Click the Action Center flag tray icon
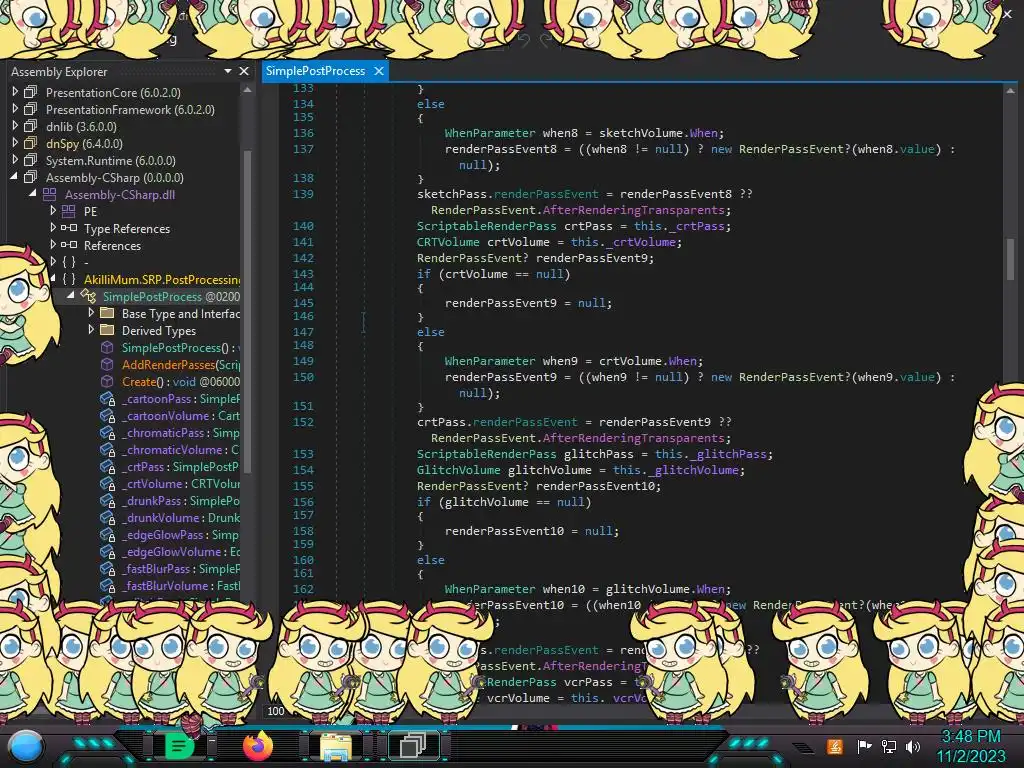The height and width of the screenshot is (768, 1024). (x=864, y=746)
